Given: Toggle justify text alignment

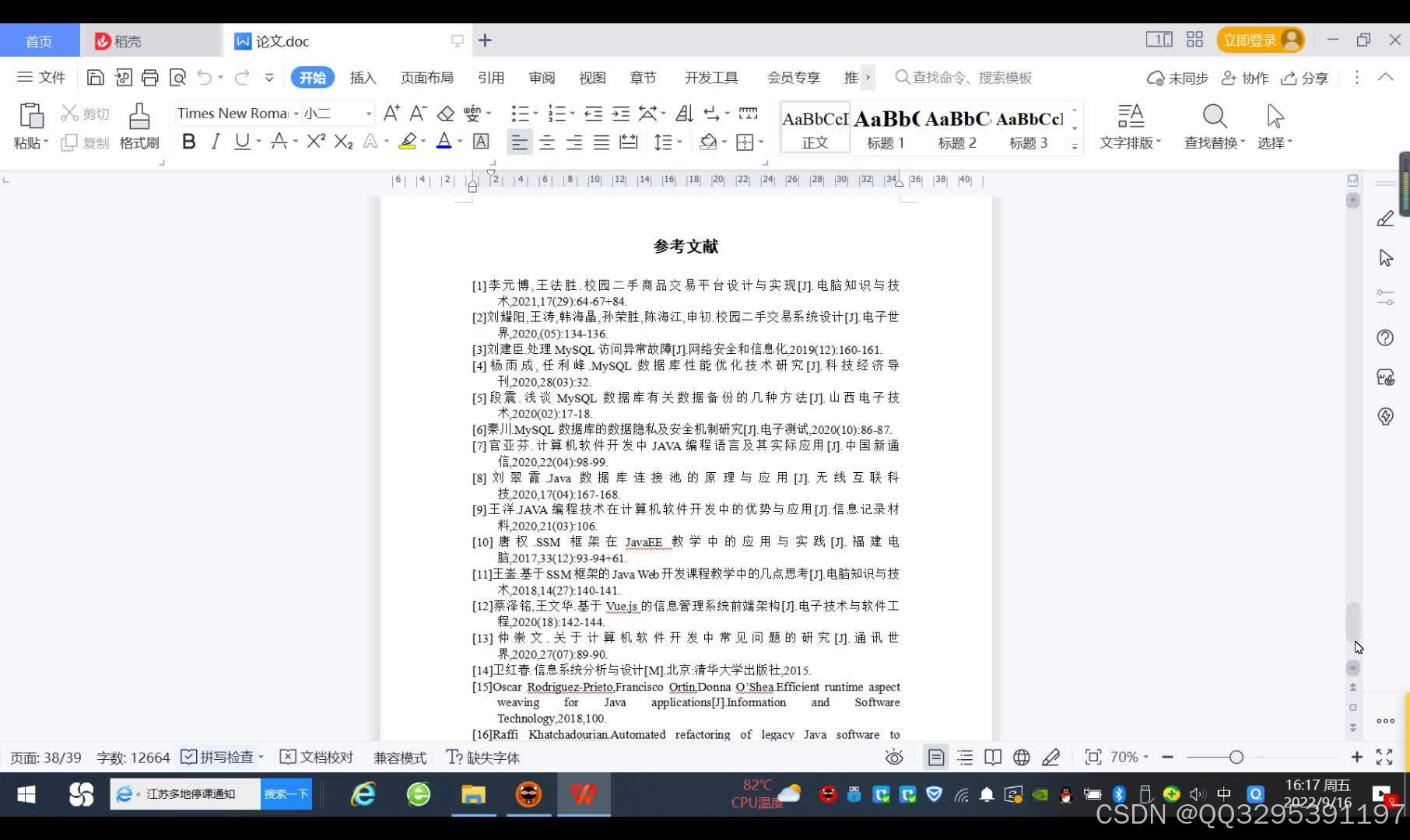Looking at the screenshot, I should [x=602, y=142].
